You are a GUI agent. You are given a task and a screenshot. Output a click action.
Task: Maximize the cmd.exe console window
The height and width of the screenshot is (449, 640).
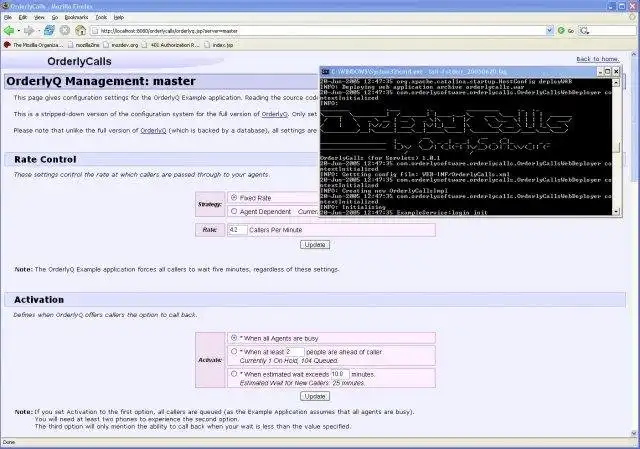[x=607, y=72]
